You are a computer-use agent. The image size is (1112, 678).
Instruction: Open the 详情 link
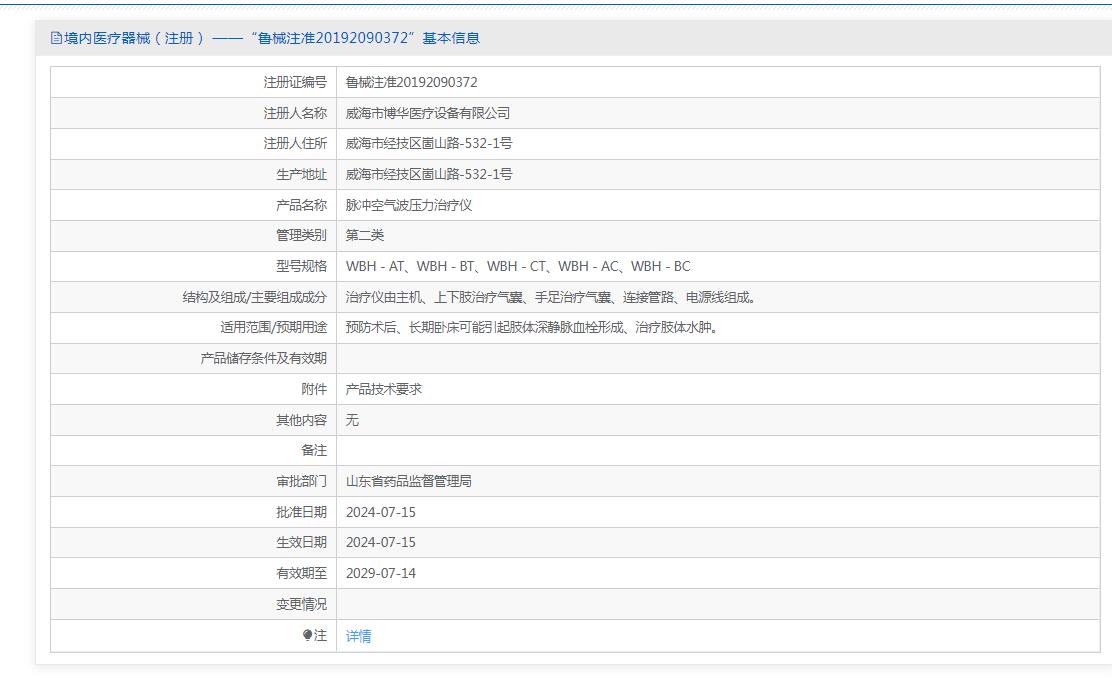click(358, 636)
